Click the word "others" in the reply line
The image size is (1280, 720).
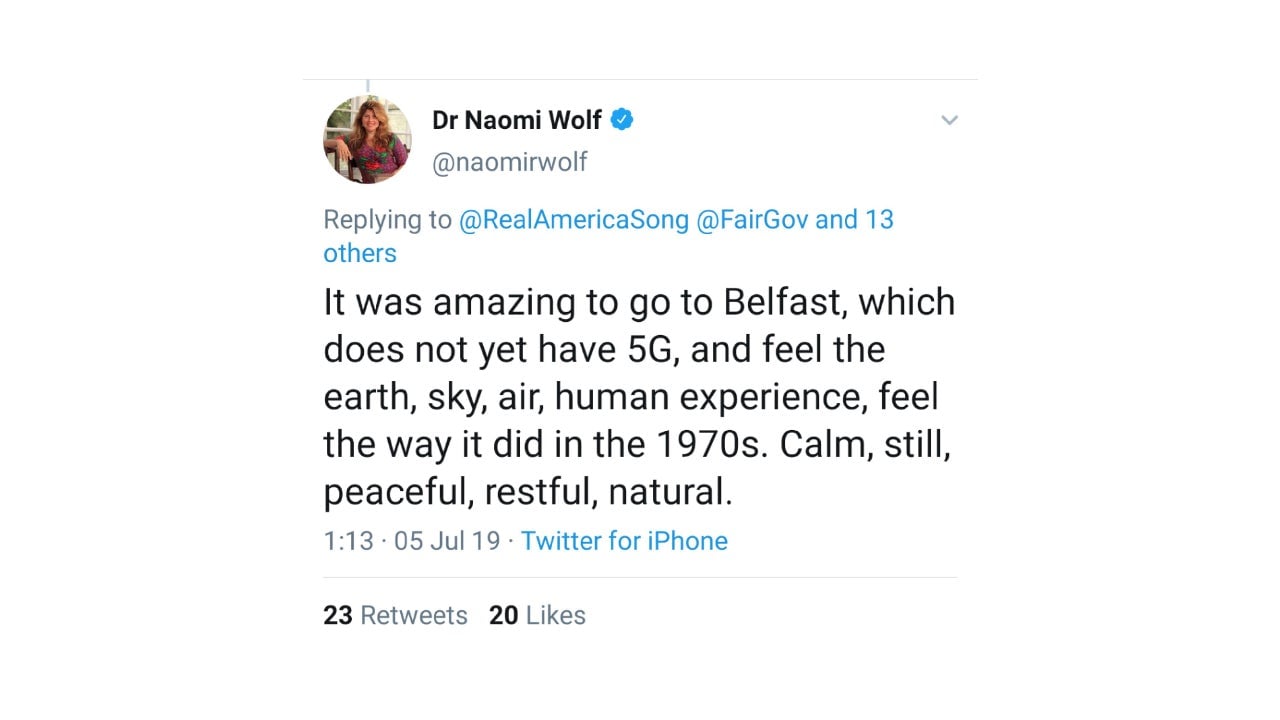360,253
